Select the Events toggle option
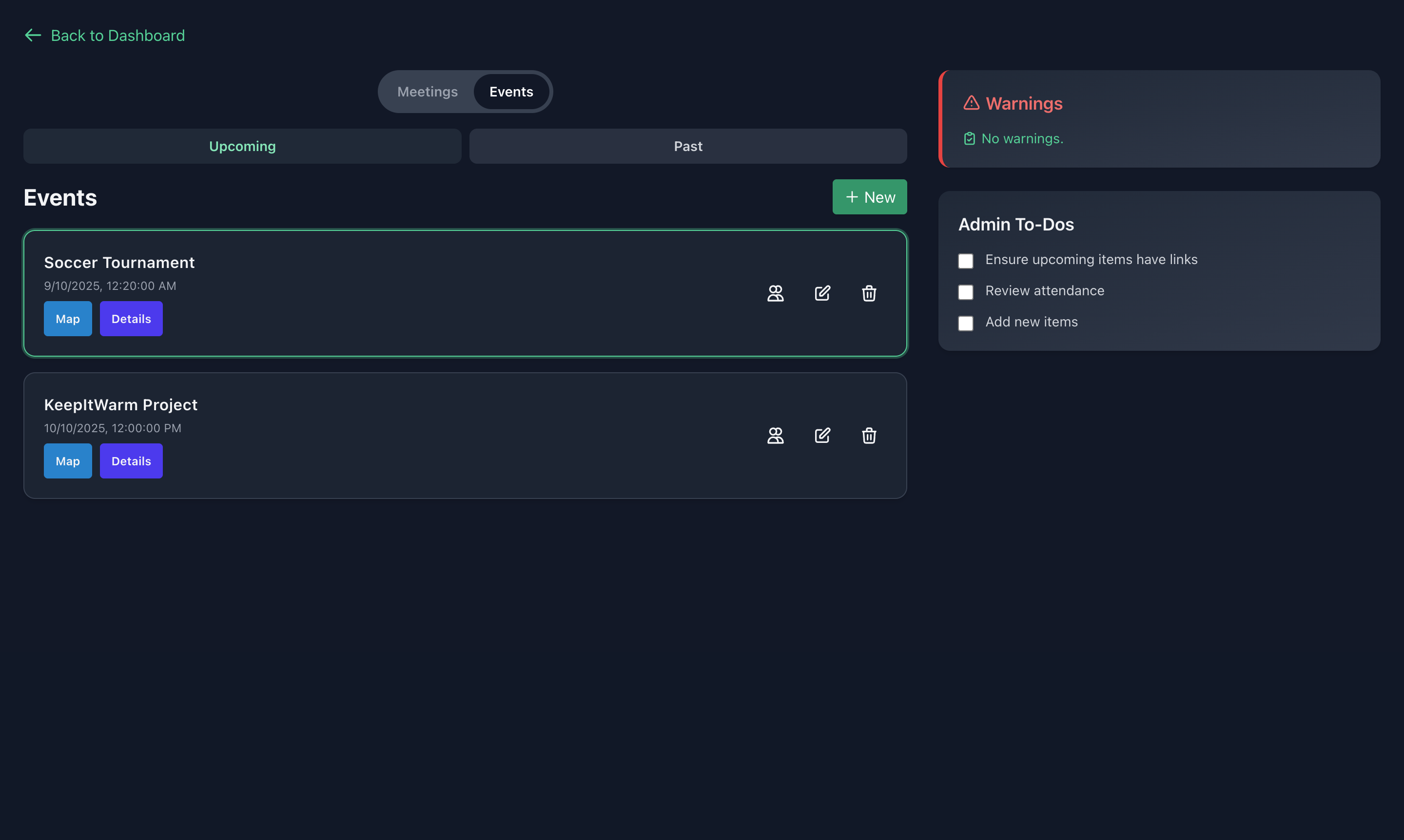This screenshot has height=840, width=1404. [511, 92]
